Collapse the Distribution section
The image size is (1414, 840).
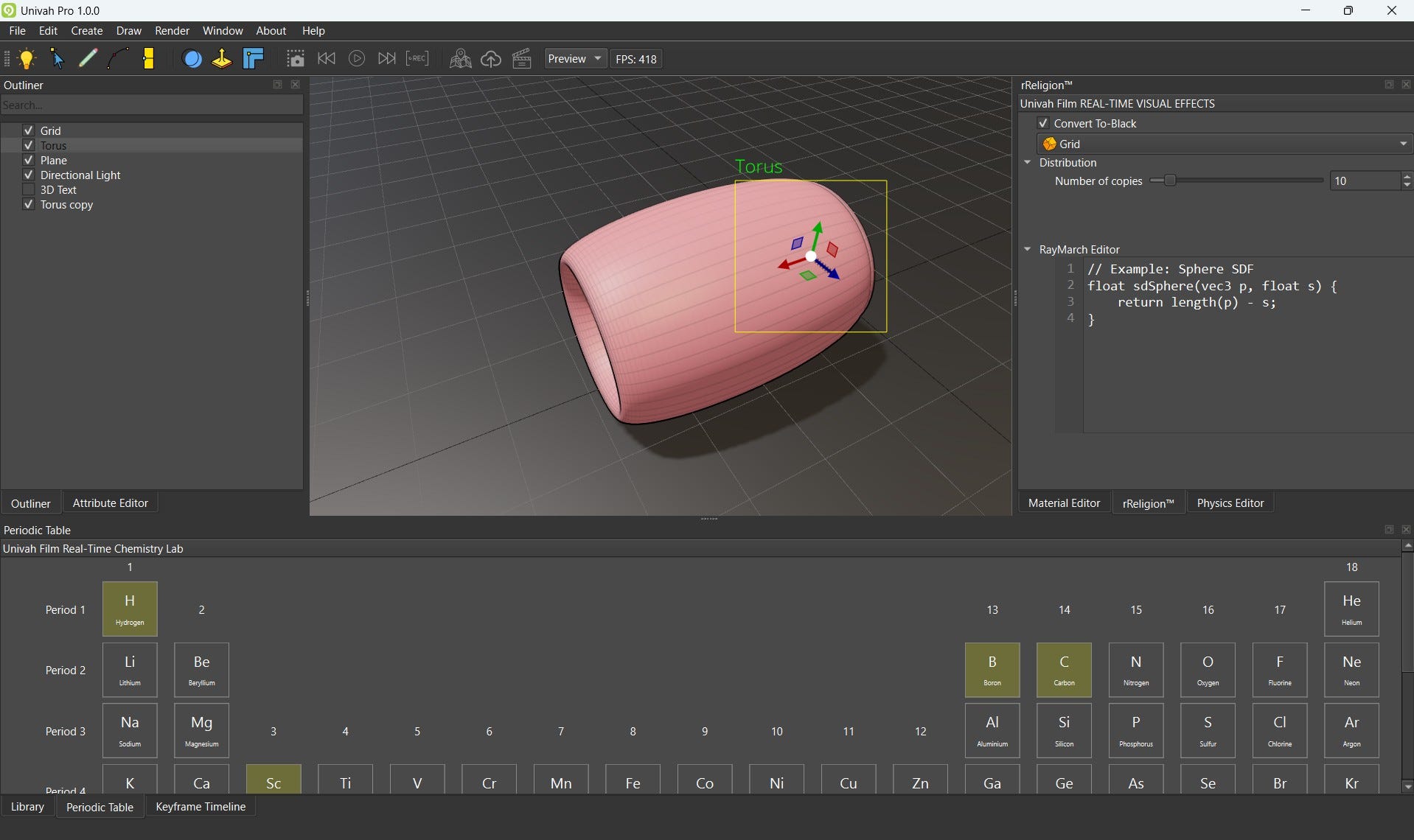click(1028, 162)
